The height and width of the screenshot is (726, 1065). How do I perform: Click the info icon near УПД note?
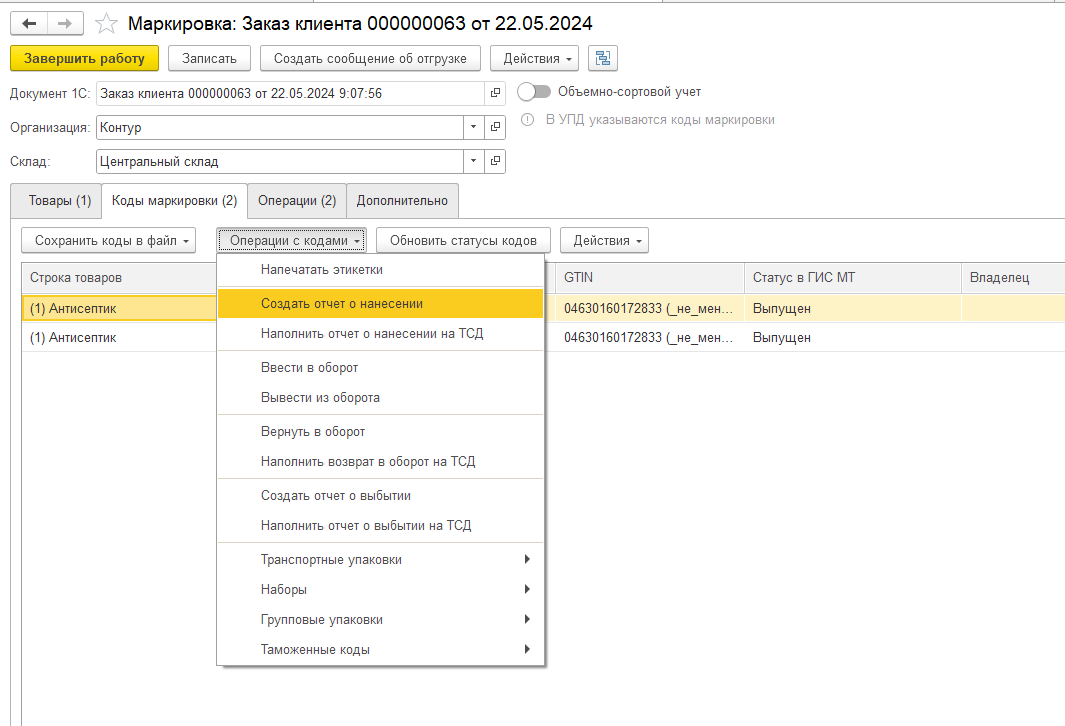[527, 120]
